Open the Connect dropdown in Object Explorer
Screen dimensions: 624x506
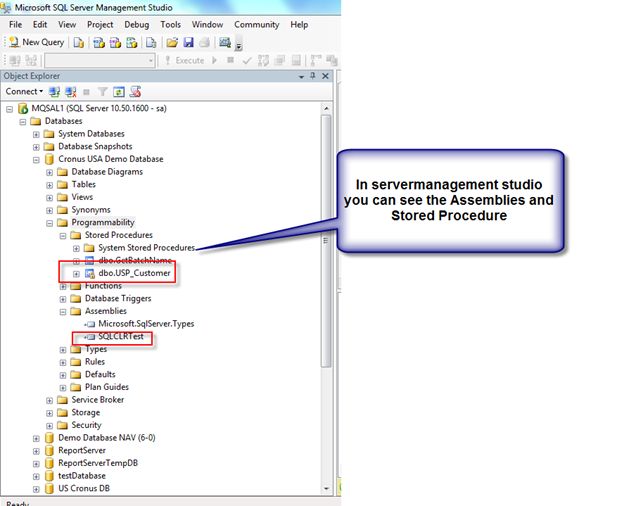[x=24, y=92]
